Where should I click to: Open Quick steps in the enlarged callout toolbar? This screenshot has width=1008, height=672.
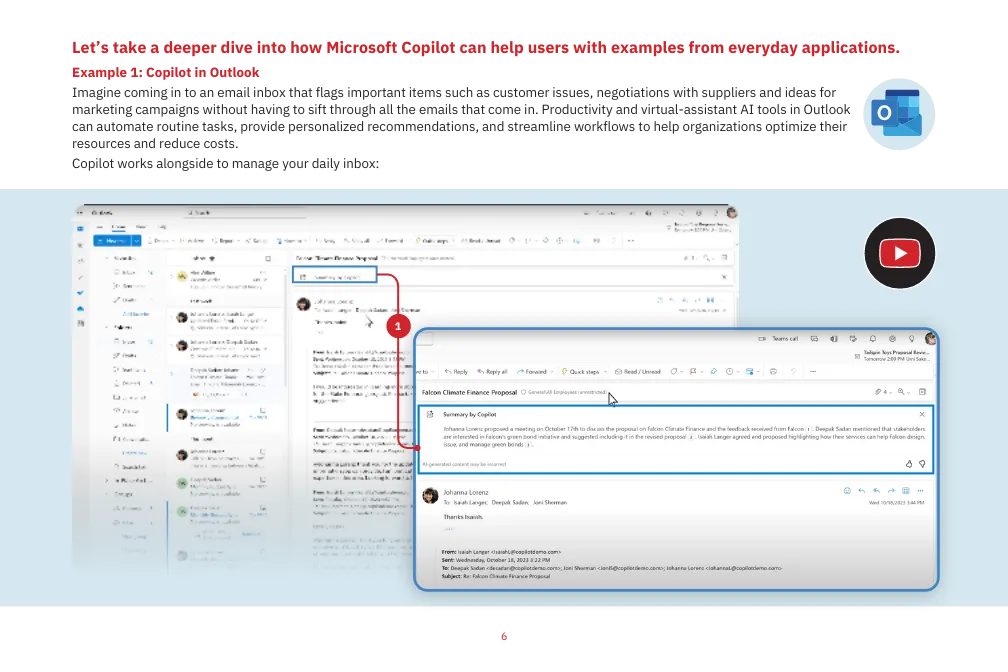tap(580, 372)
